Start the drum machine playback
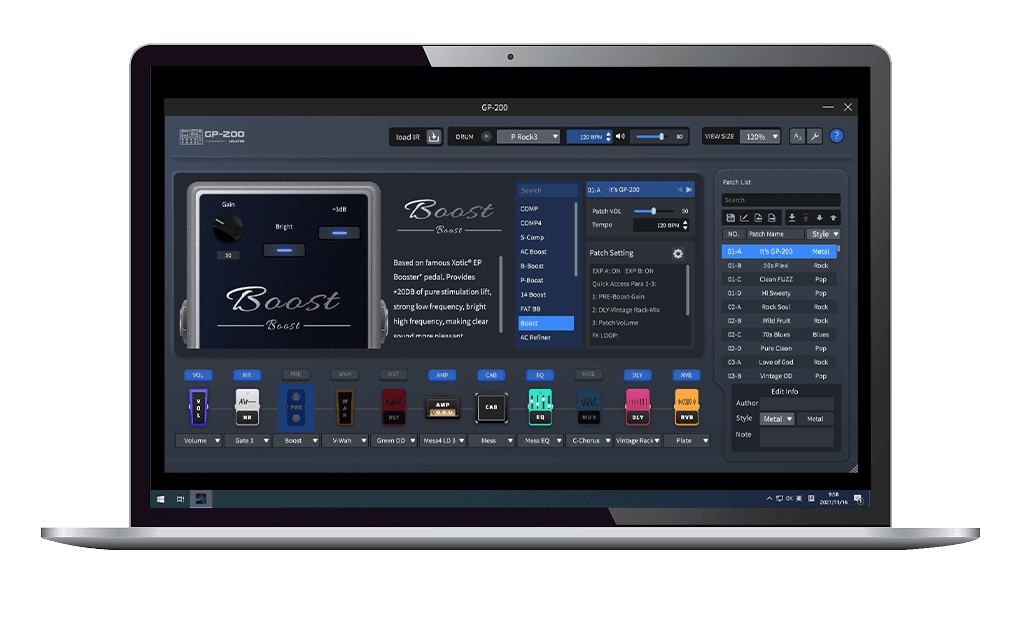 pos(486,137)
